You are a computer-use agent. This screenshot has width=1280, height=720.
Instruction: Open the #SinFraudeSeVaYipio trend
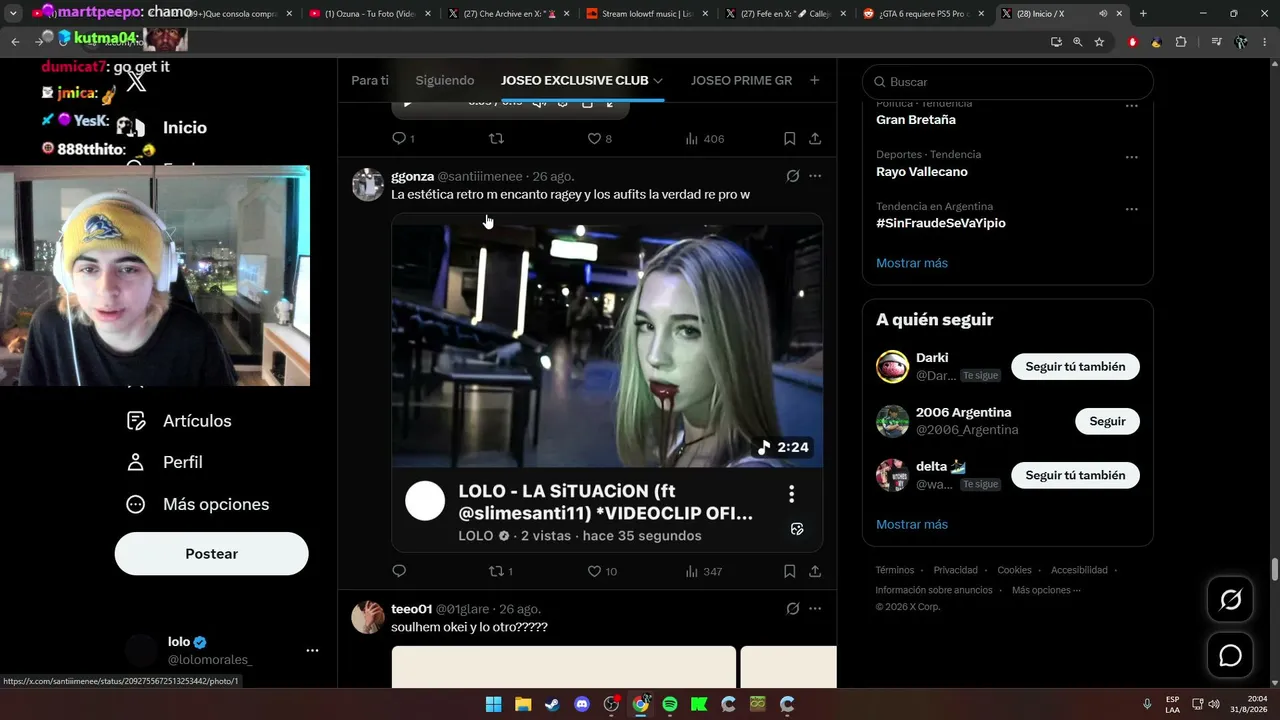(x=941, y=223)
